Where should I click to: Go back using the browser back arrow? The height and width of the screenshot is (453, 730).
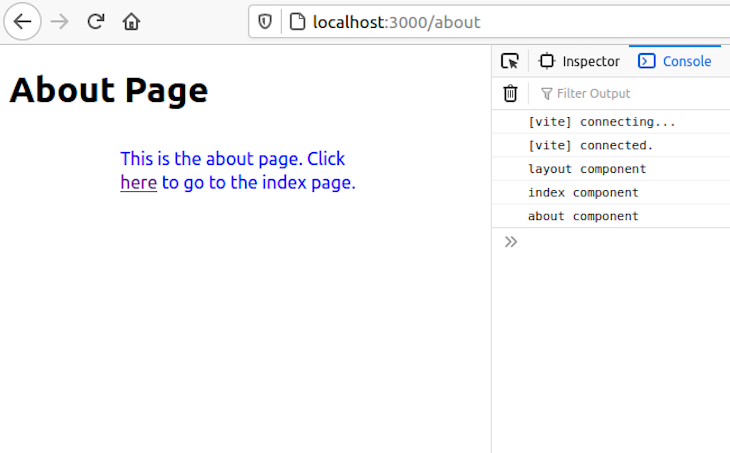pos(23,22)
